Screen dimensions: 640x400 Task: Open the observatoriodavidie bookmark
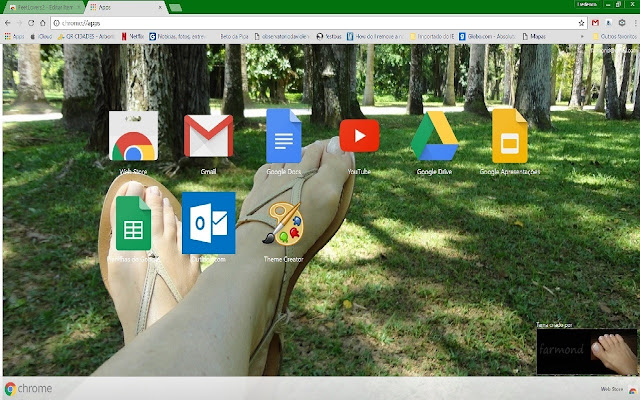[x=281, y=36]
